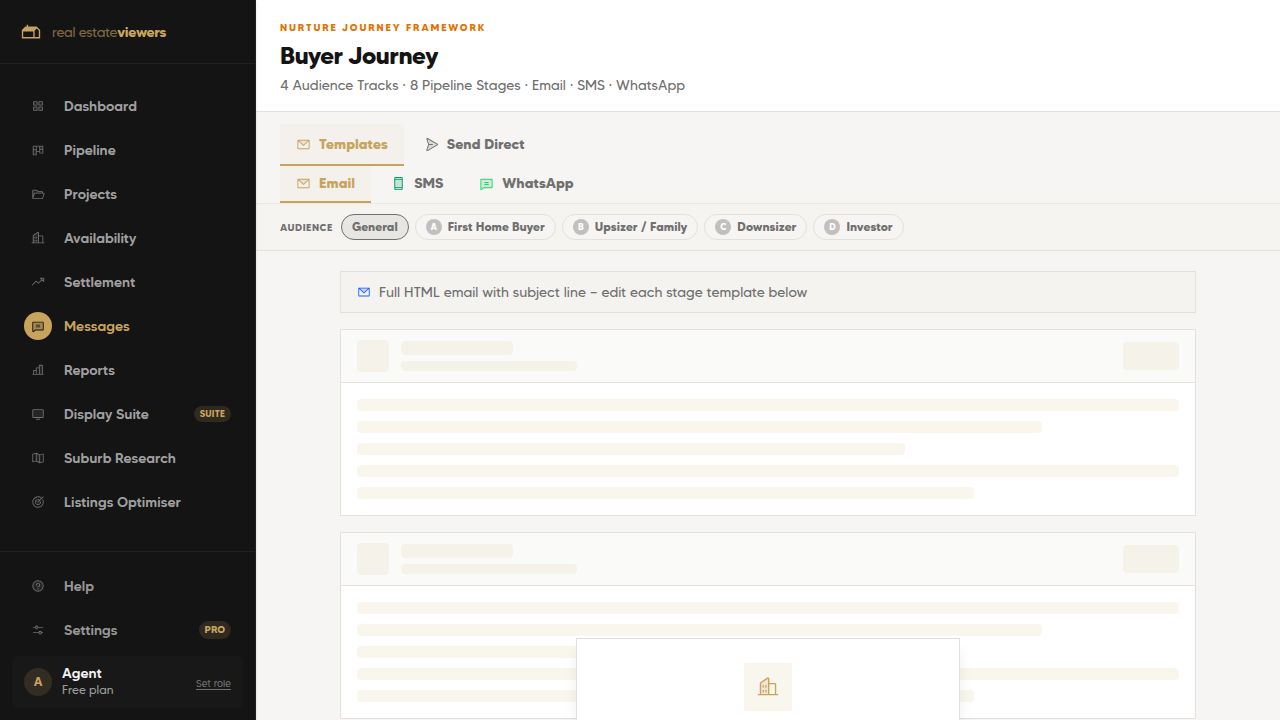Click the Availability building icon

[38, 238]
